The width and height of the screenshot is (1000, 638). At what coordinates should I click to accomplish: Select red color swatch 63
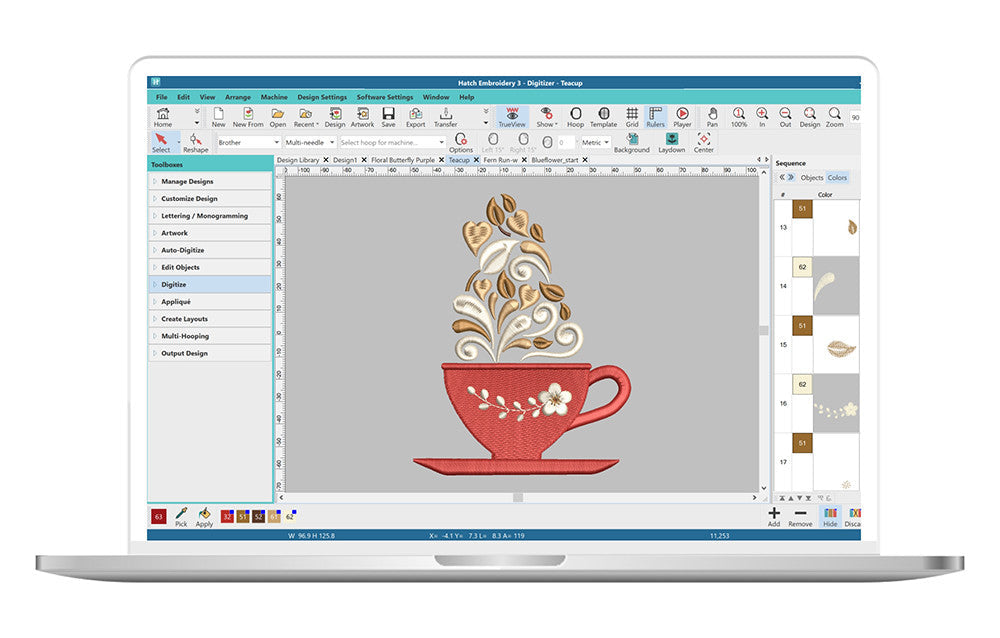coord(158,516)
